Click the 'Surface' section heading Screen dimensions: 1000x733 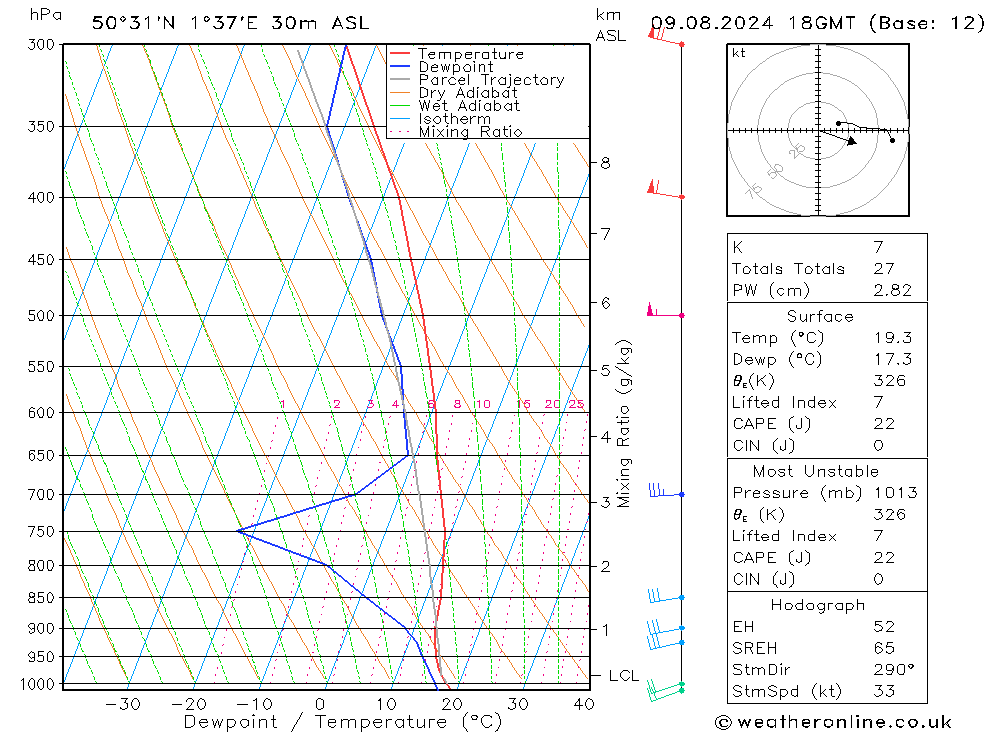point(820,316)
